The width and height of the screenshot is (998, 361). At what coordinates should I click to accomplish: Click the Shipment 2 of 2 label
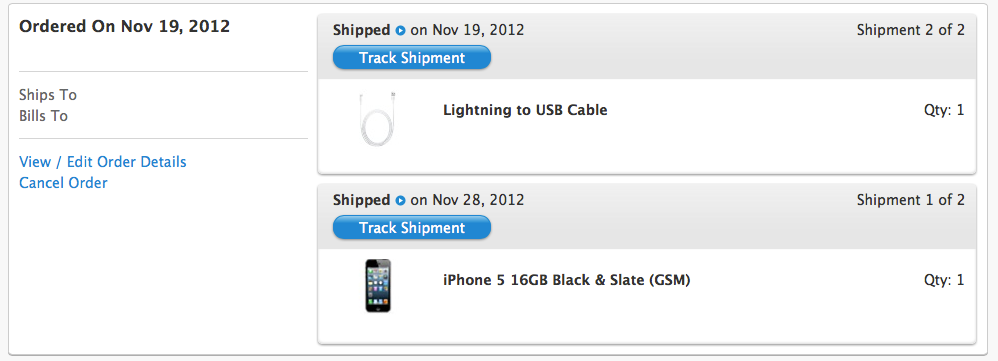click(910, 30)
